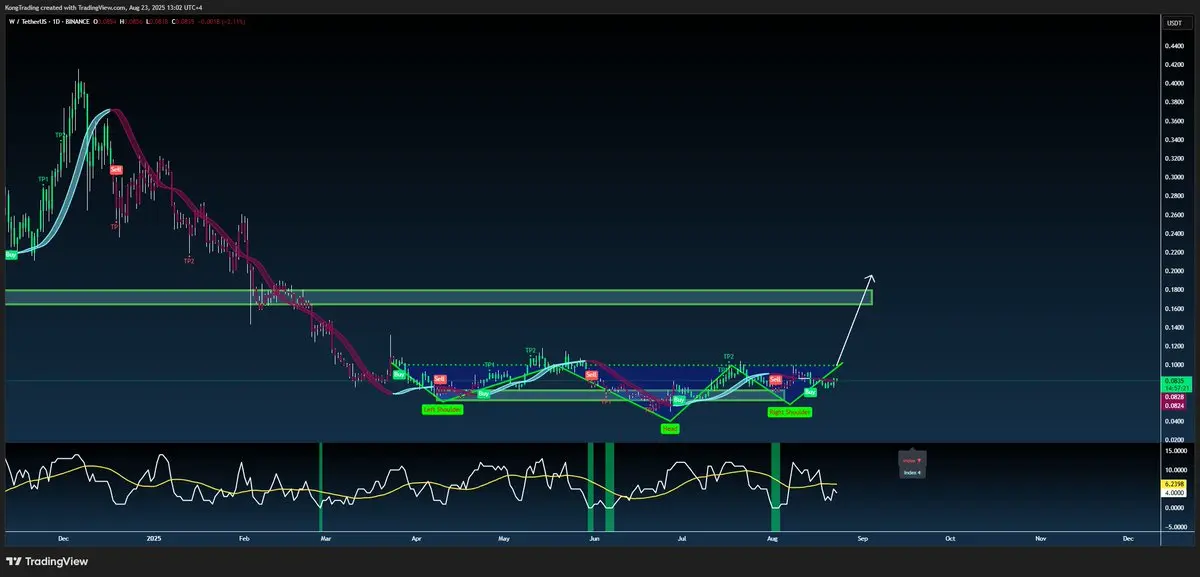Click the Index 4 tooltip label
Screen dimensions: 1200x577
(911, 472)
